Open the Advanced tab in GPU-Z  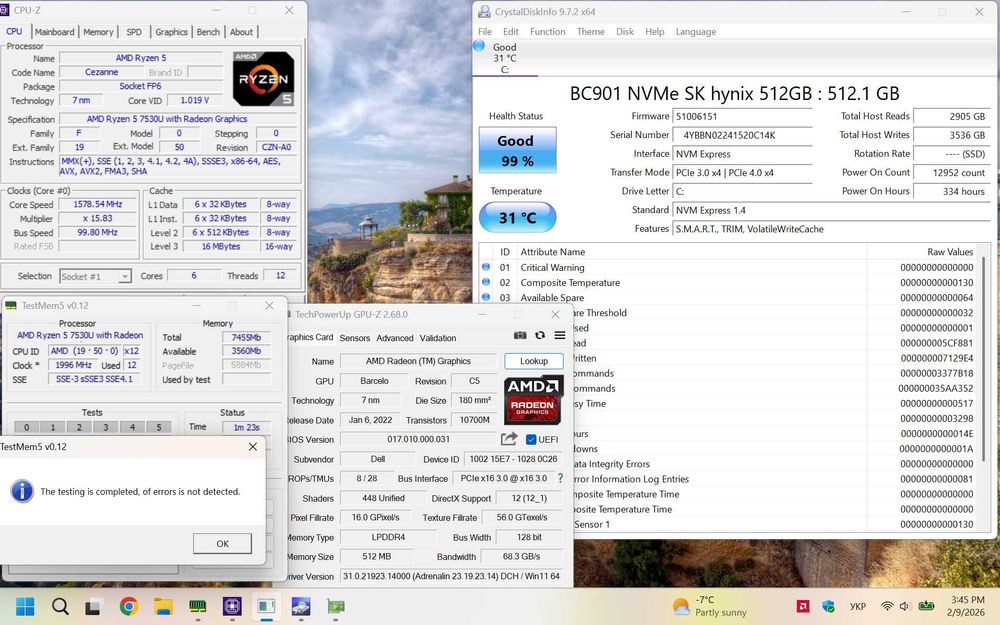(x=395, y=338)
